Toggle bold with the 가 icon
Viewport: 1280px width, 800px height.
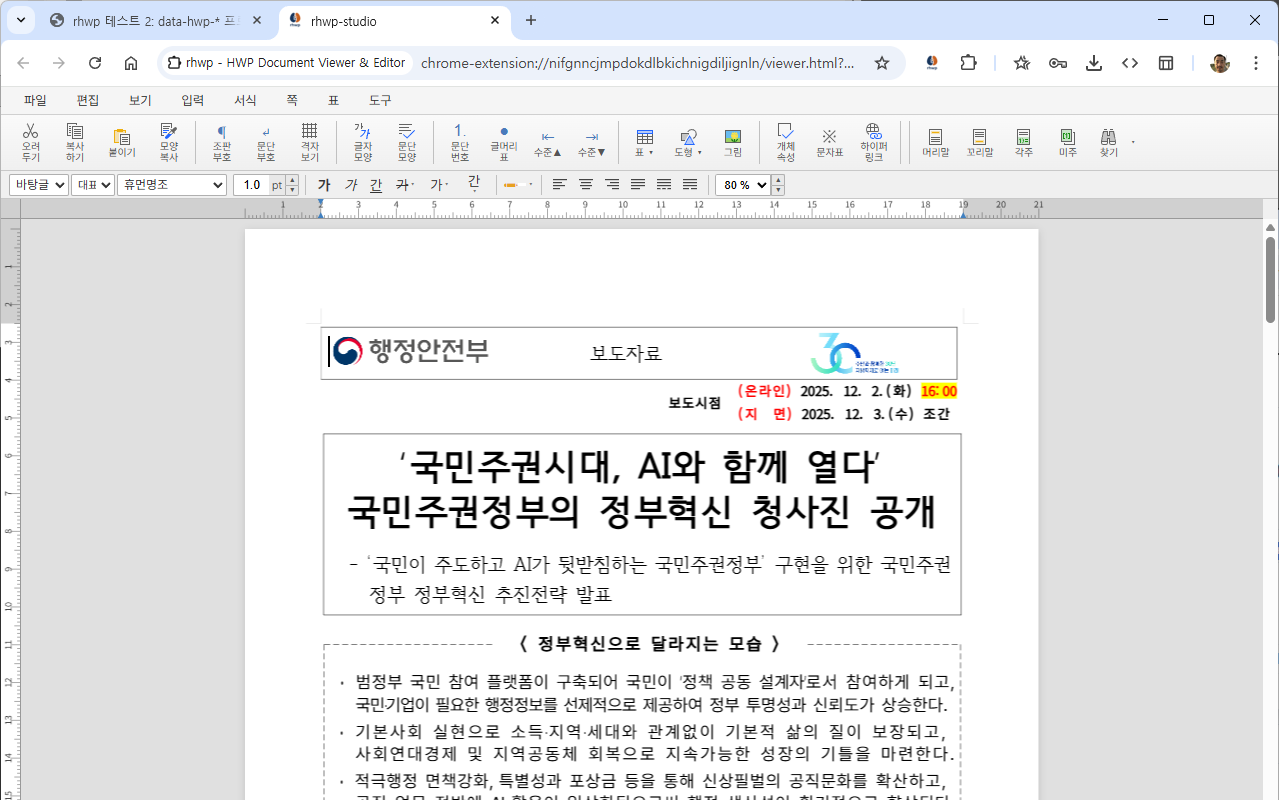pos(323,184)
